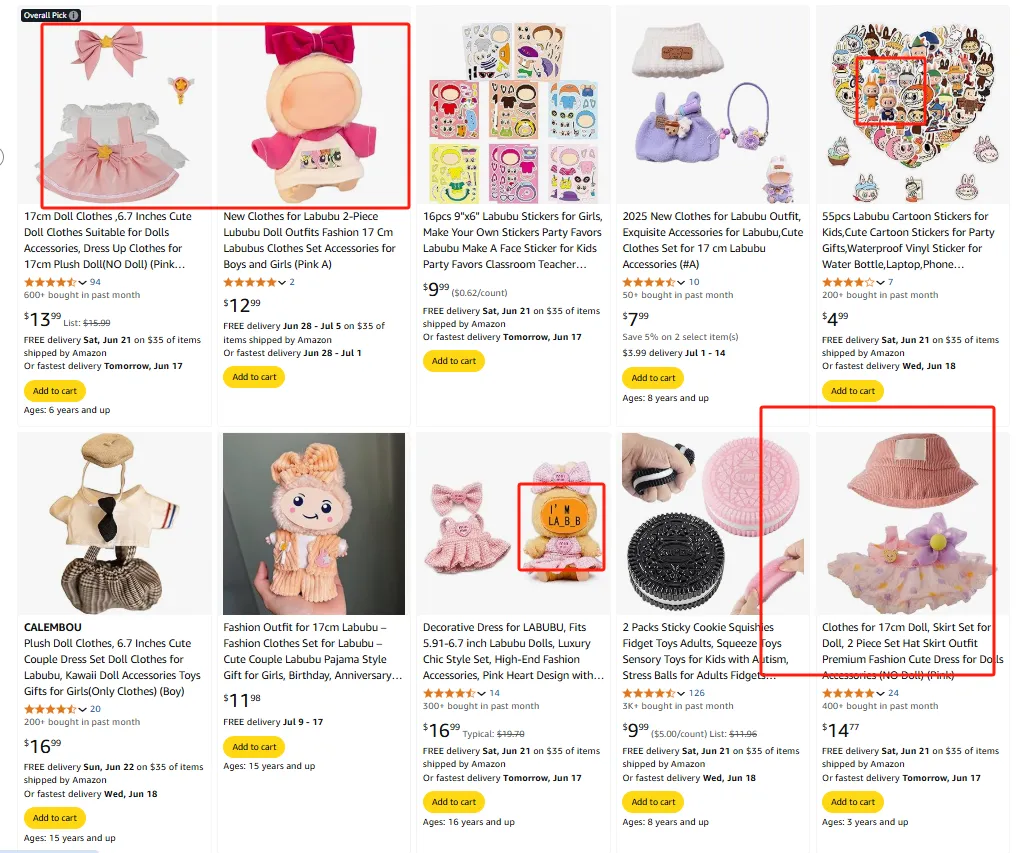
Task: Add 16pcs Labubu Stickers to cart
Action: point(454,361)
